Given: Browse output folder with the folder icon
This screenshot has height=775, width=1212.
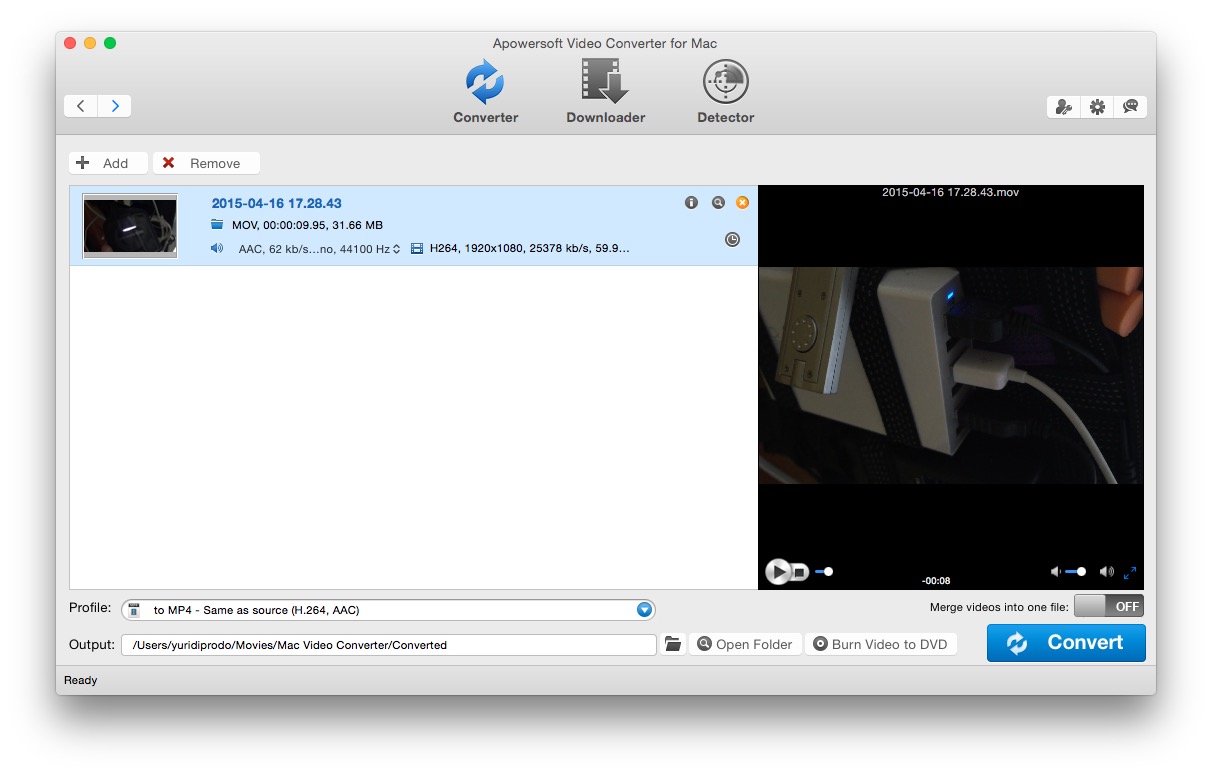Looking at the screenshot, I should pyautogui.click(x=673, y=645).
